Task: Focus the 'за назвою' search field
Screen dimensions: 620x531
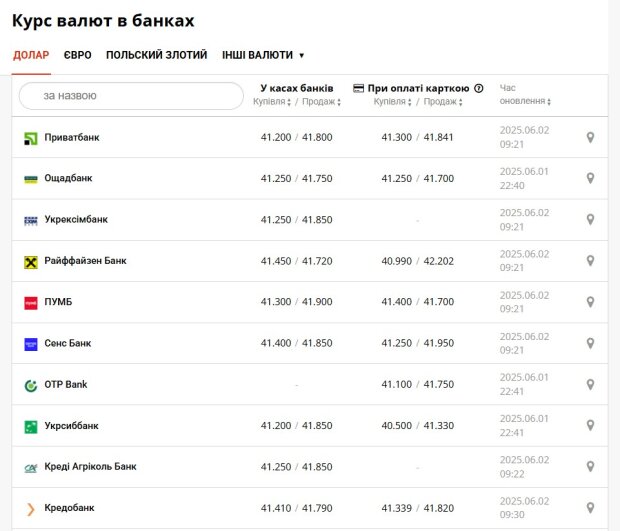Action: [x=131, y=96]
